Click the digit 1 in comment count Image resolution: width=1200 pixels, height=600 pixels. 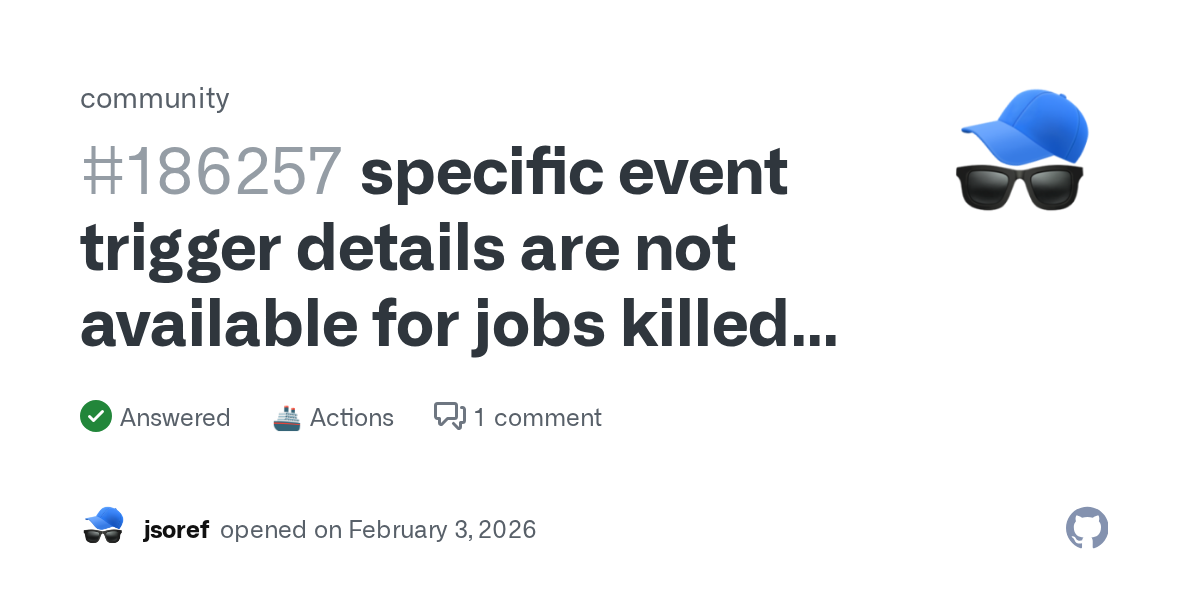tap(480, 417)
